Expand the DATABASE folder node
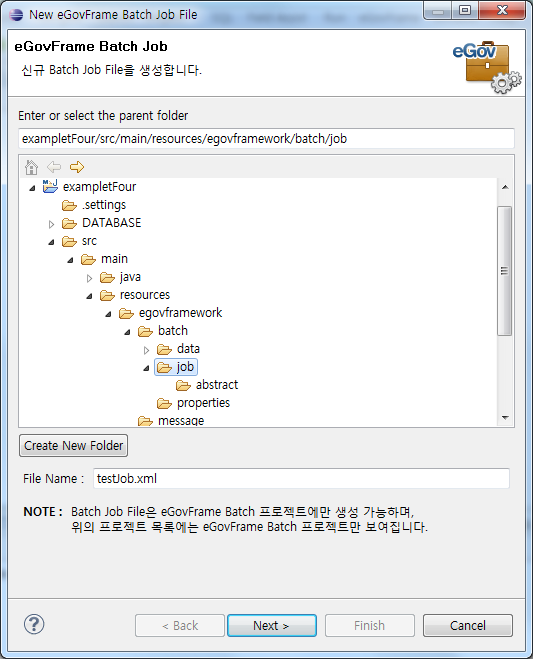The image size is (533, 659). click(51, 224)
